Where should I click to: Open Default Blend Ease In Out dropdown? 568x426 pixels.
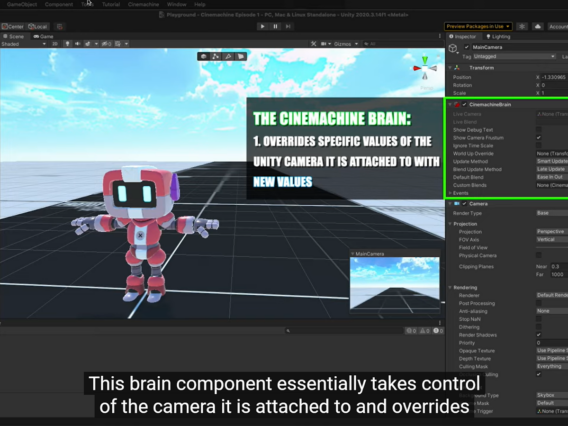552,177
